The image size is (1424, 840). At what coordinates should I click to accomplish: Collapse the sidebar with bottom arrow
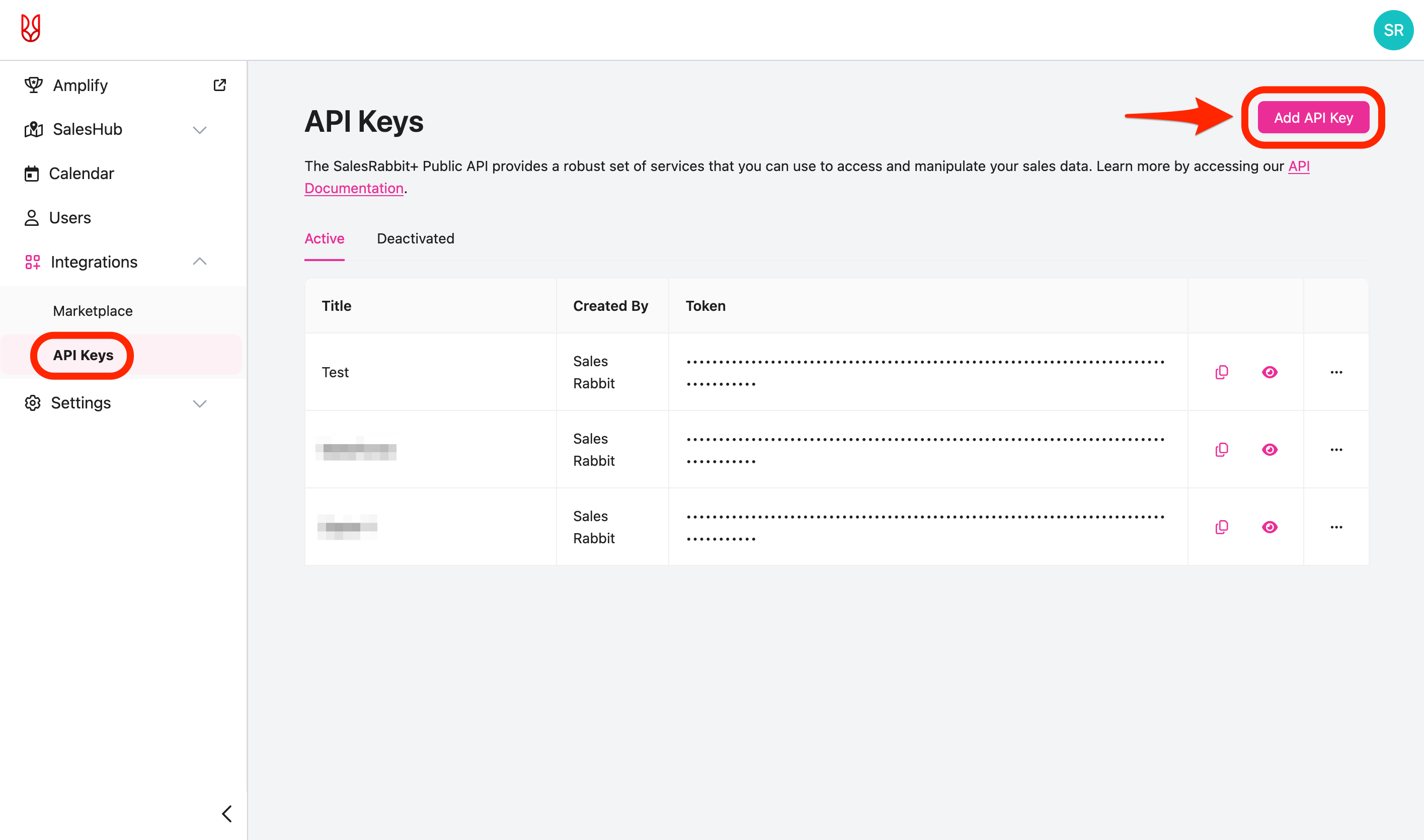(x=226, y=813)
